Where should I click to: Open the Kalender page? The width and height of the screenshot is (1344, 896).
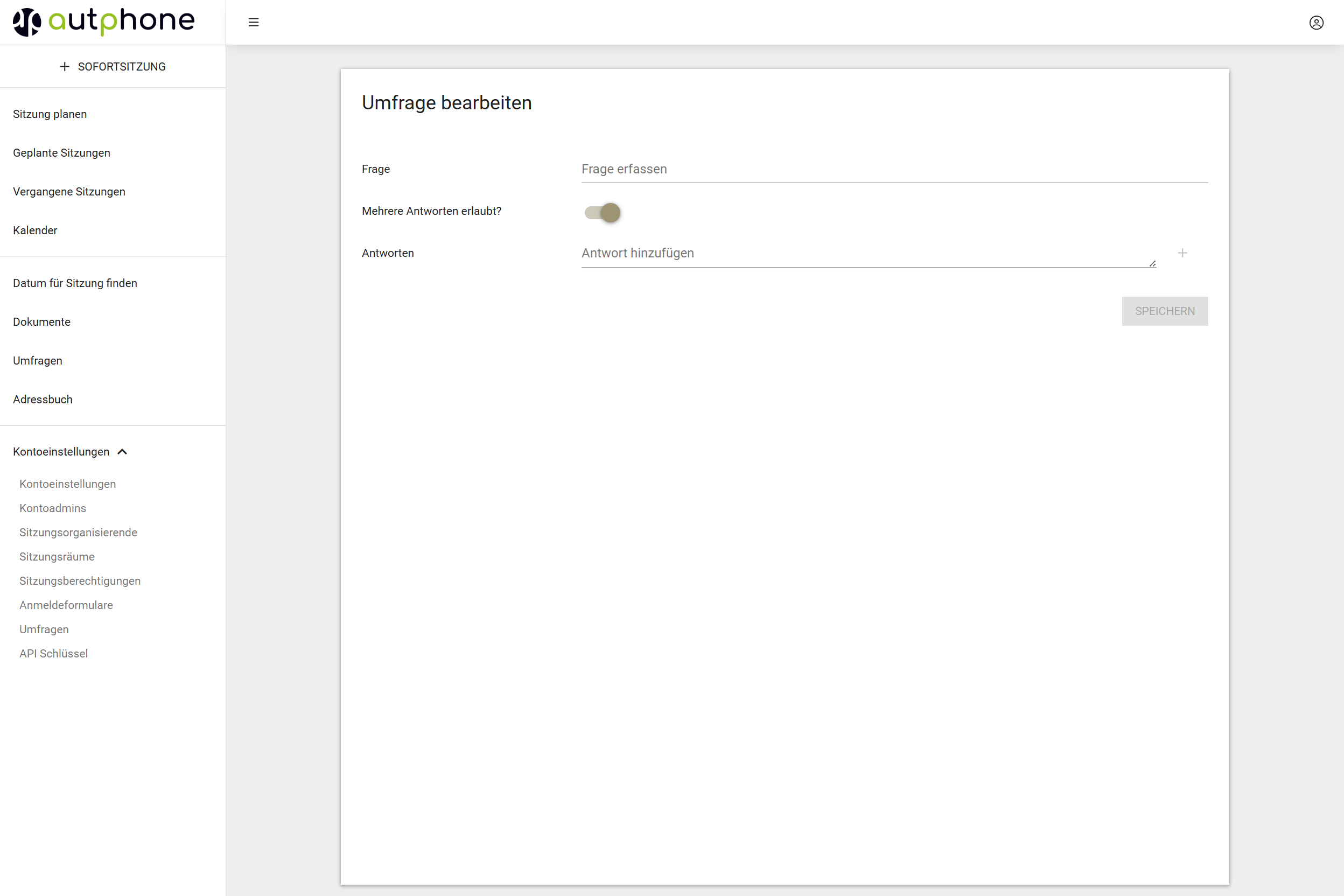[35, 230]
